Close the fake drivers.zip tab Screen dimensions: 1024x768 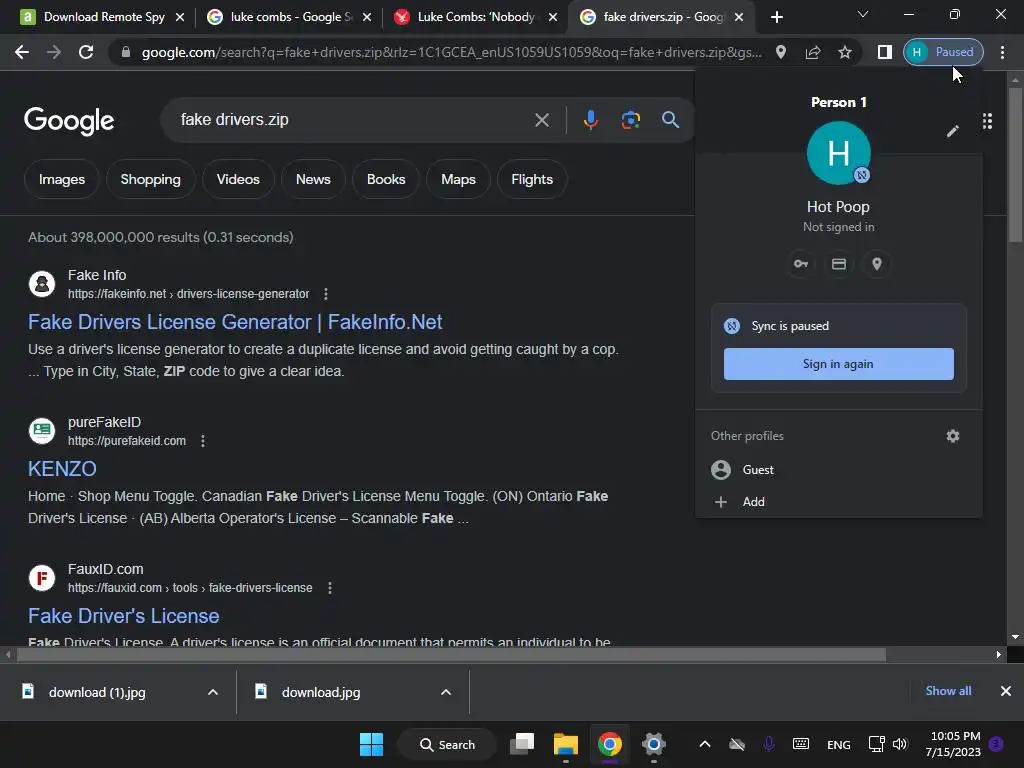click(x=739, y=17)
